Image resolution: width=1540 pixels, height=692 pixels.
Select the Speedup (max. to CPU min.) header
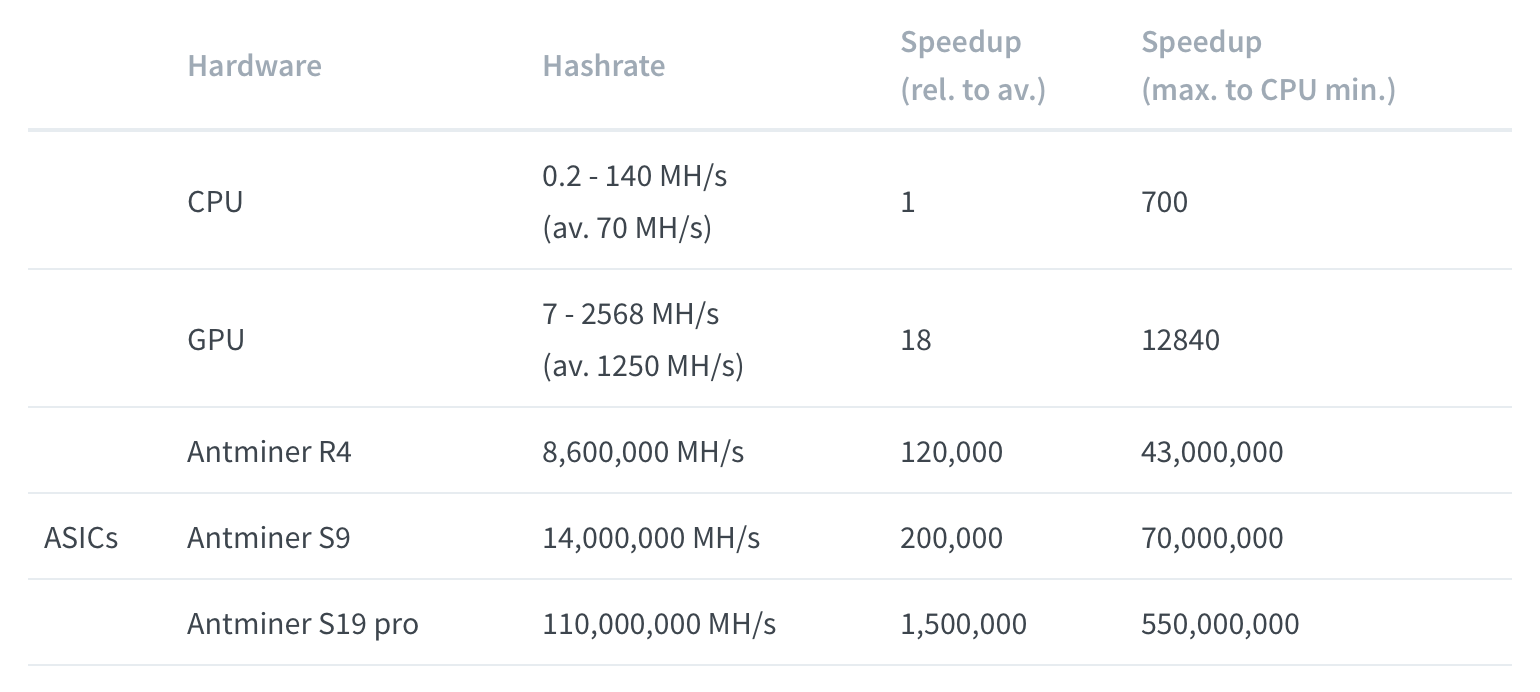point(1268,66)
